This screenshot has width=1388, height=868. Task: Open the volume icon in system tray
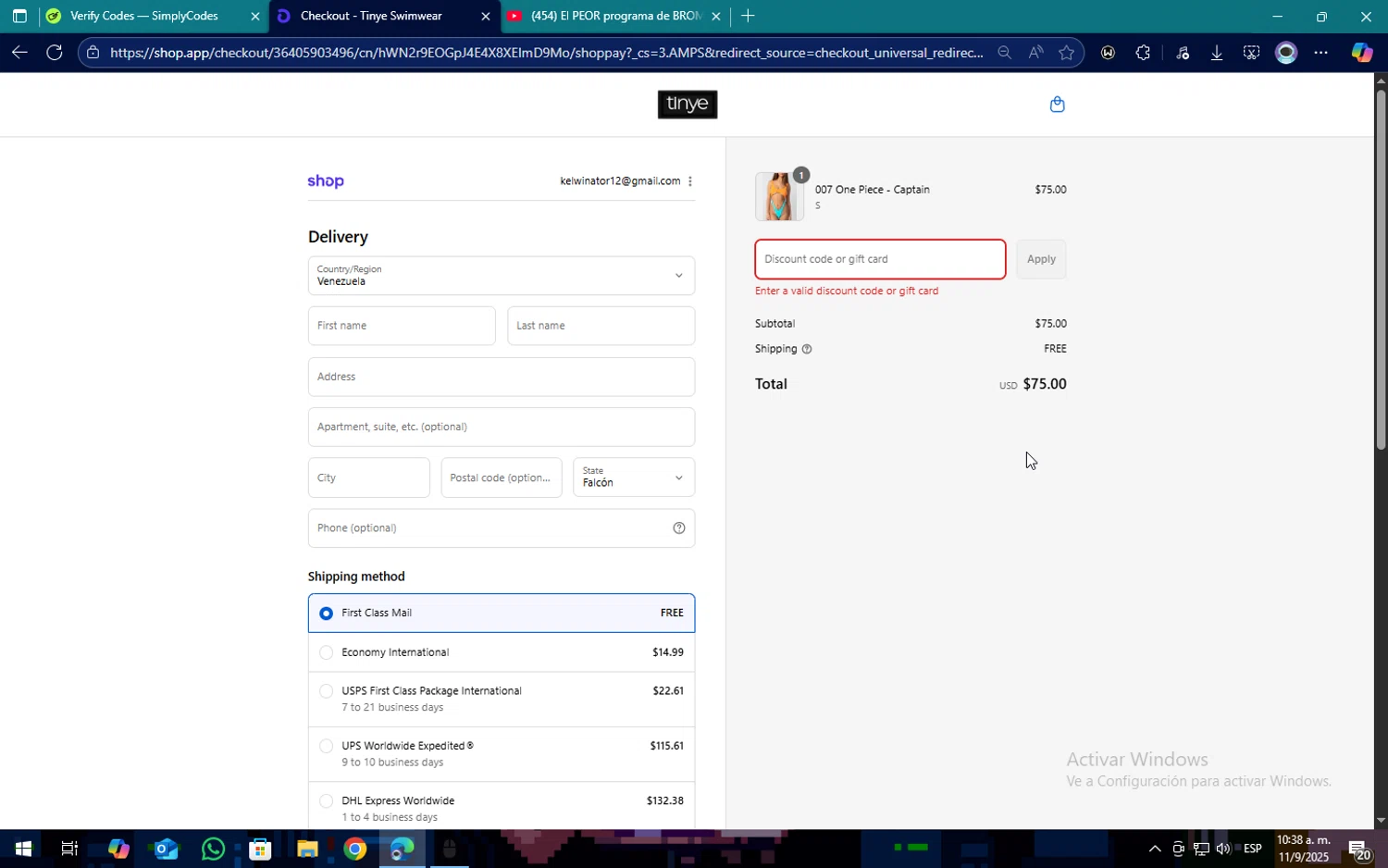tap(1223, 849)
